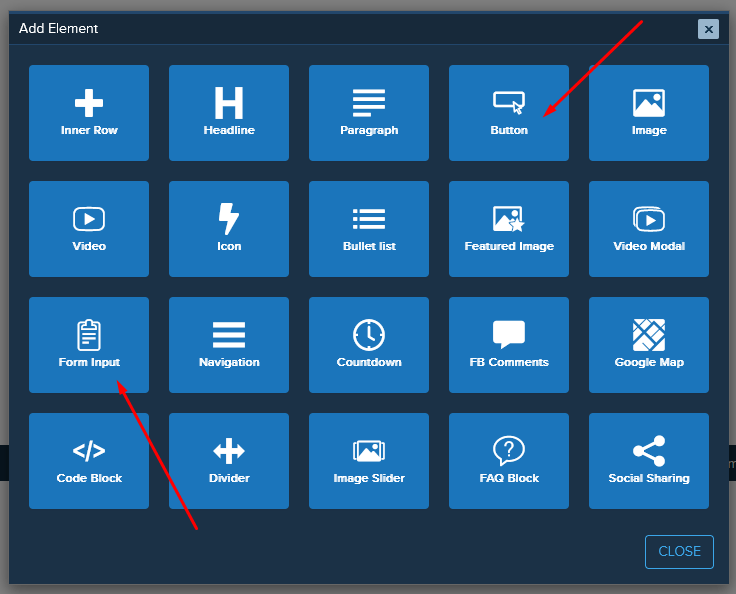Insert an Image element
The image size is (736, 594).
[x=649, y=113]
